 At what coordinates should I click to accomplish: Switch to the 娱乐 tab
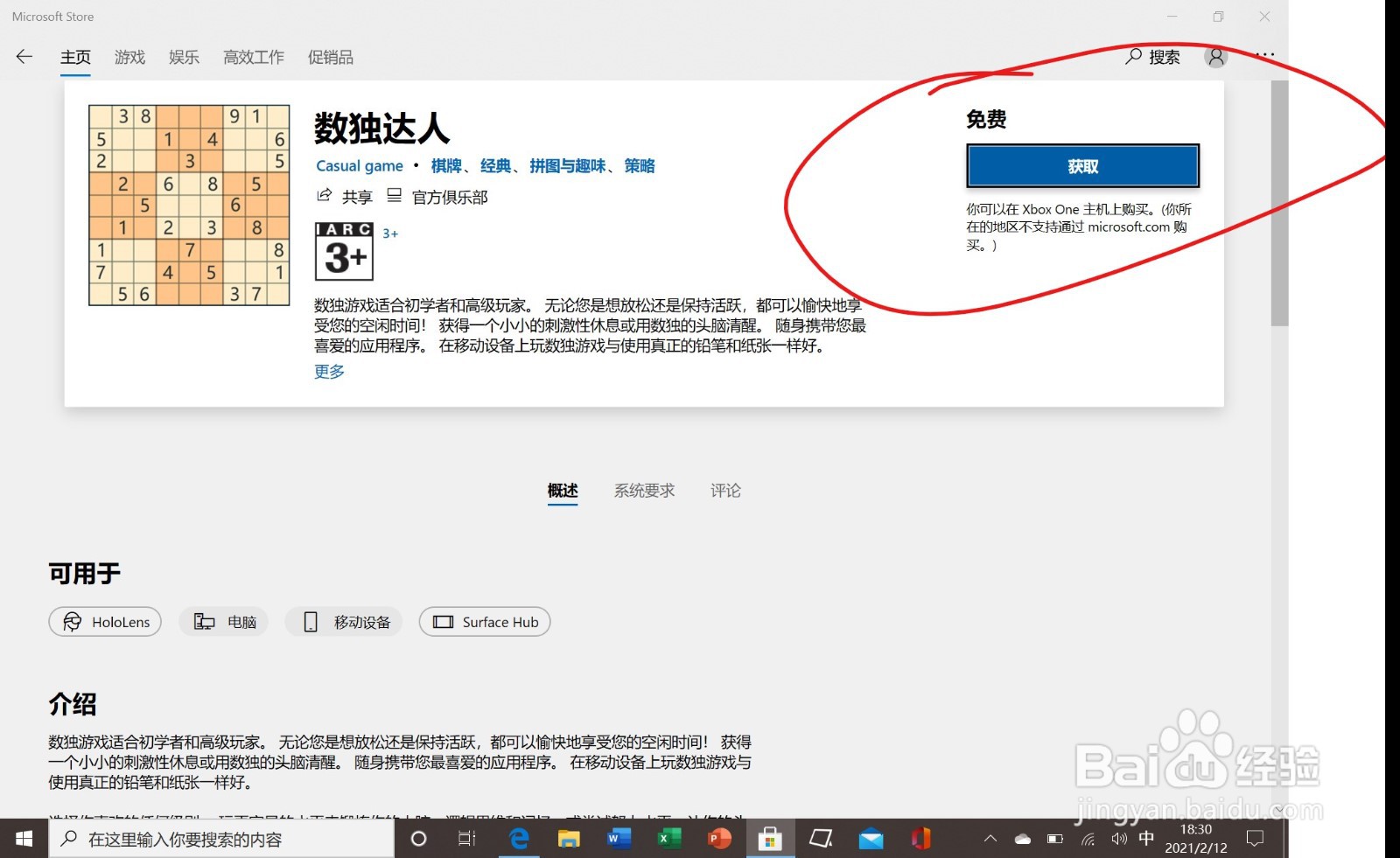(184, 57)
